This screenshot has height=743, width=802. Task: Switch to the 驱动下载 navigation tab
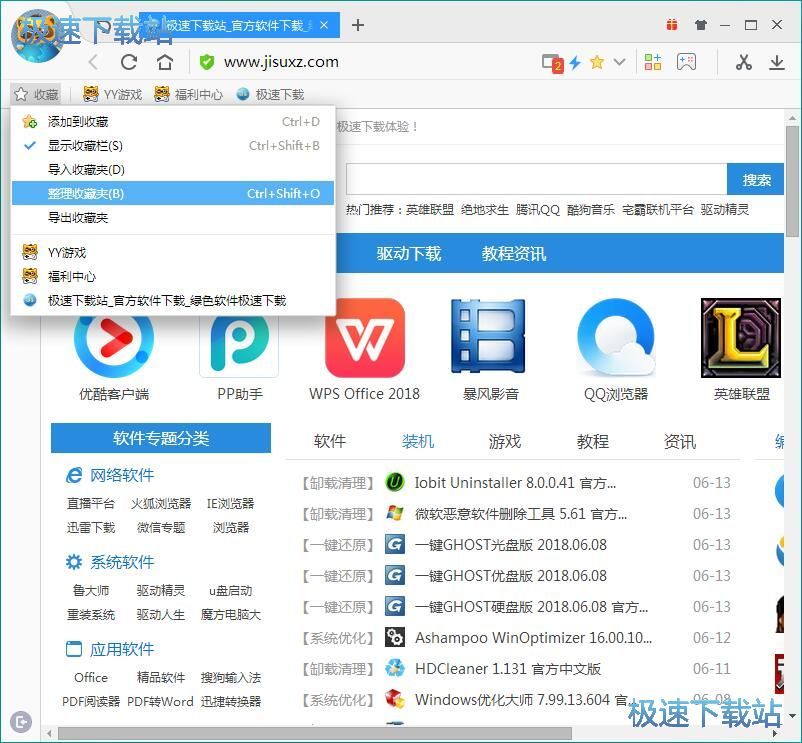pos(409,254)
